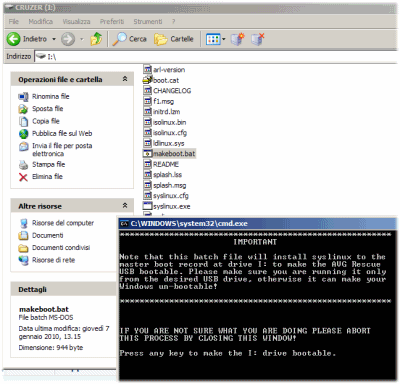Click Copia file link
Viewport: 400px width, 384px height.
[46, 121]
